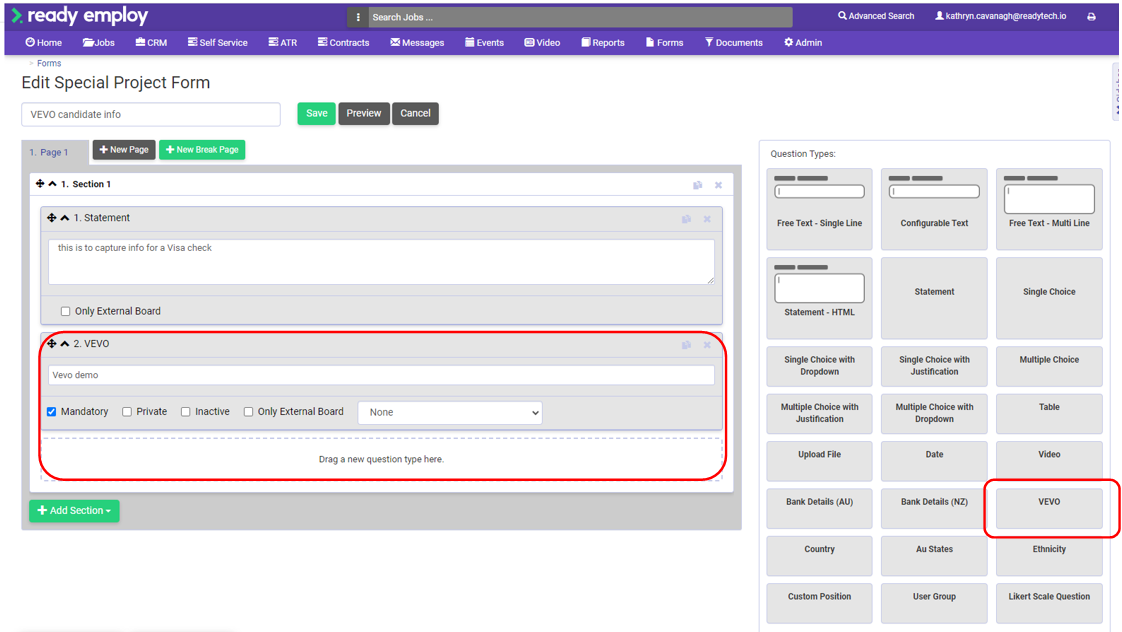
Task: Open Forms menu in navigation bar
Action: click(x=665, y=42)
